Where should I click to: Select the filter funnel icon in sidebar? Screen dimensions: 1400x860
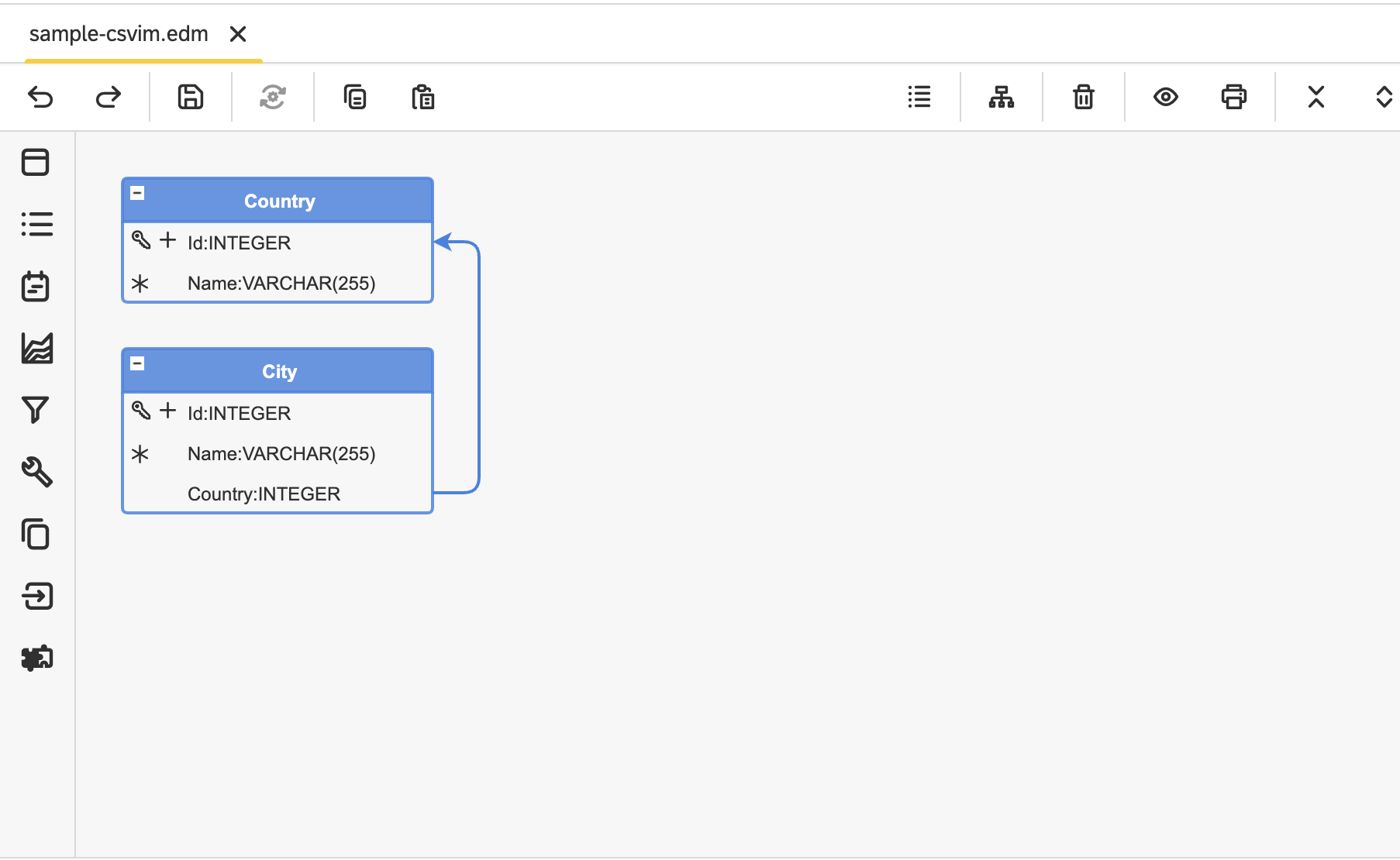(x=36, y=410)
